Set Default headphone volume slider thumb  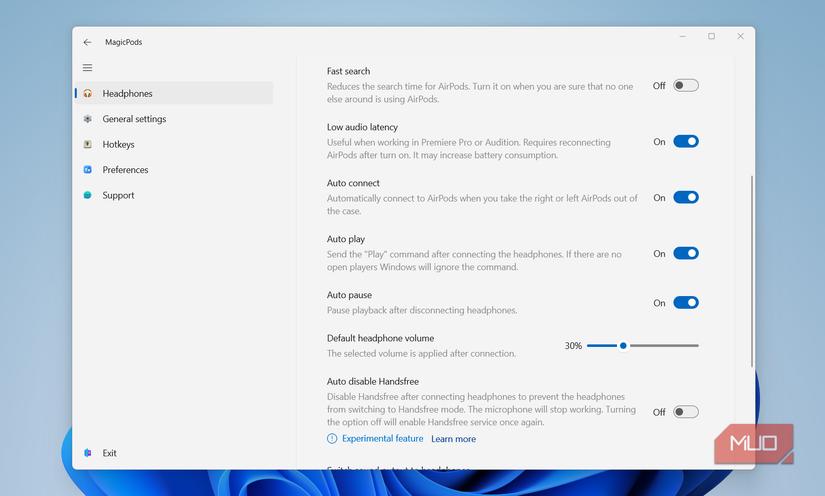623,346
